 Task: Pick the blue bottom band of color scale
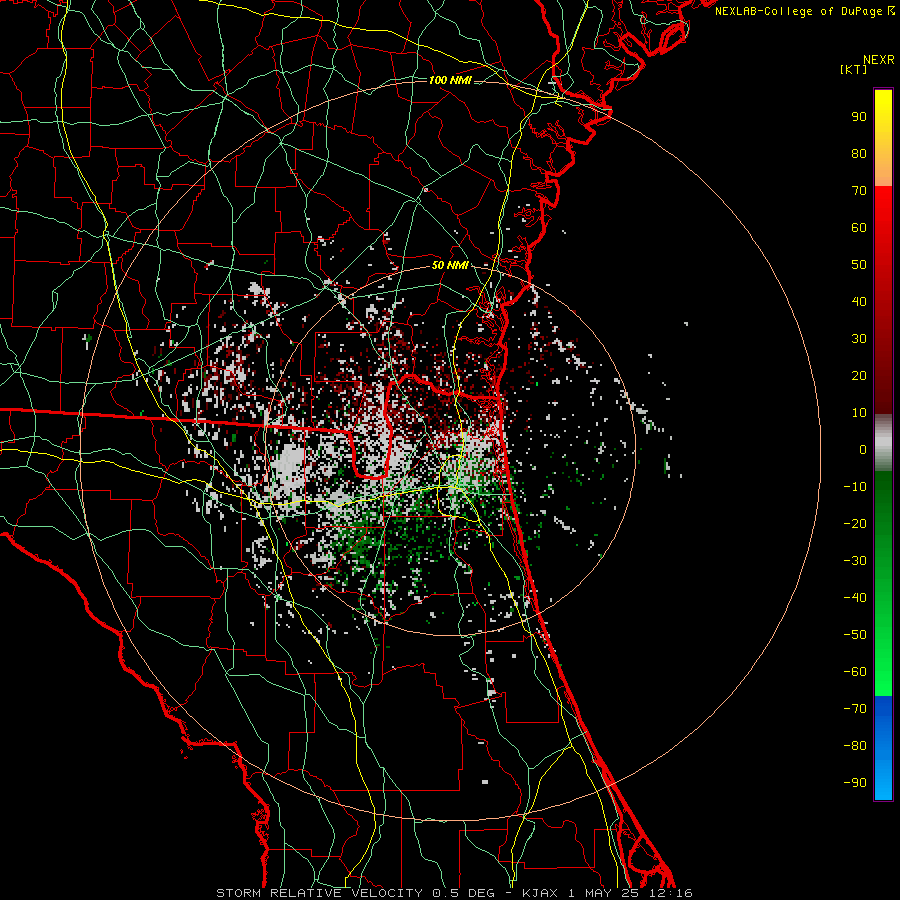pyautogui.click(x=883, y=748)
